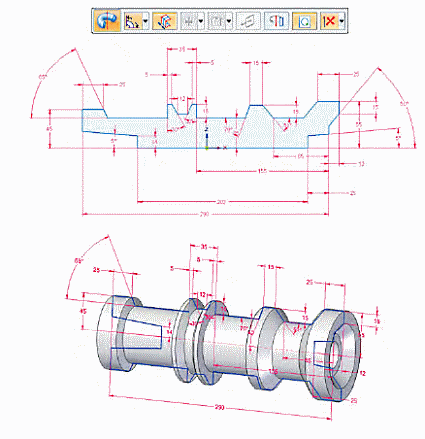Click the angle dimension options icon
The image size is (425, 439).
coord(133,22)
